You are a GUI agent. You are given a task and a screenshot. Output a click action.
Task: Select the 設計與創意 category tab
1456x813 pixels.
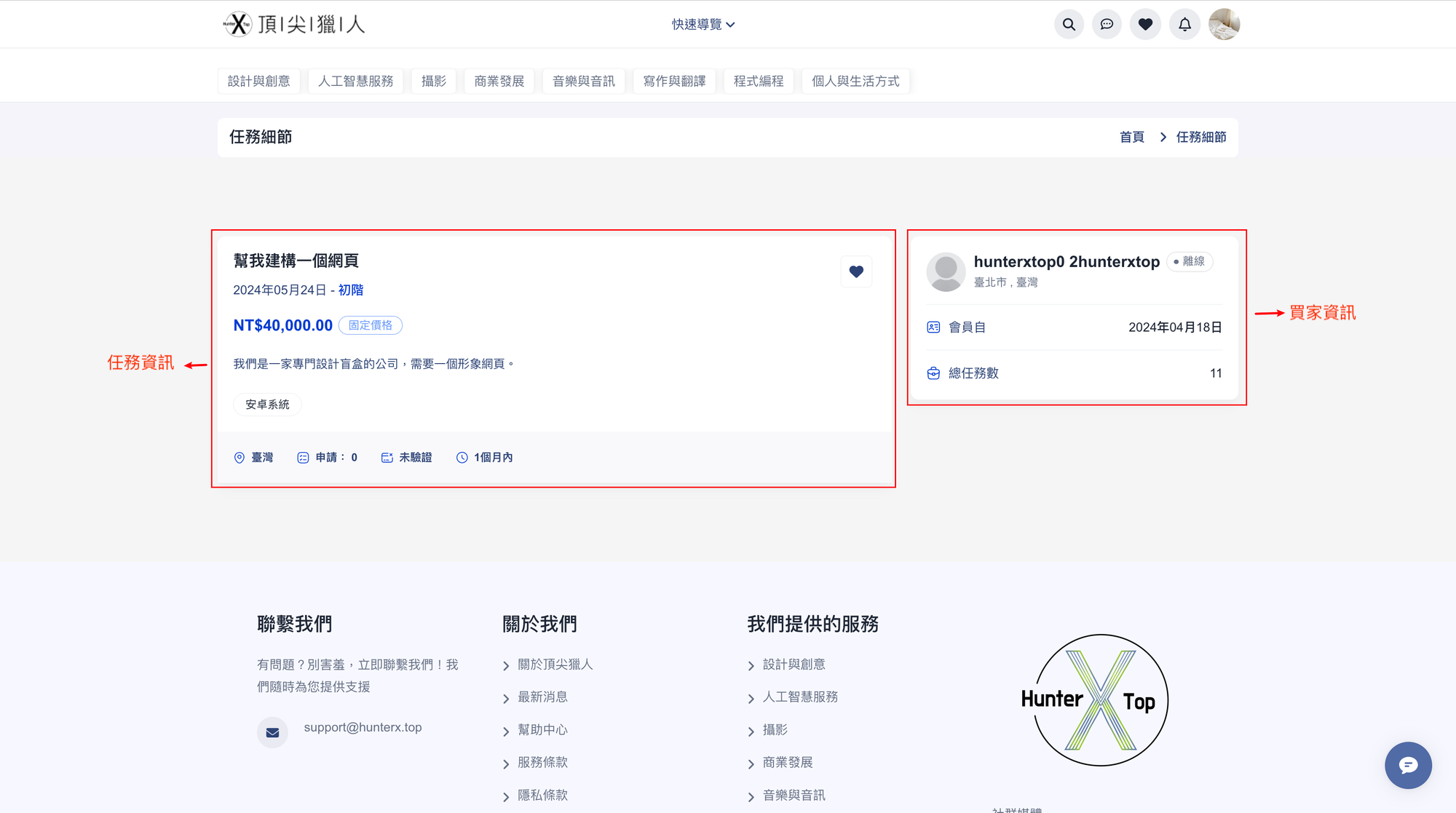pos(258,82)
